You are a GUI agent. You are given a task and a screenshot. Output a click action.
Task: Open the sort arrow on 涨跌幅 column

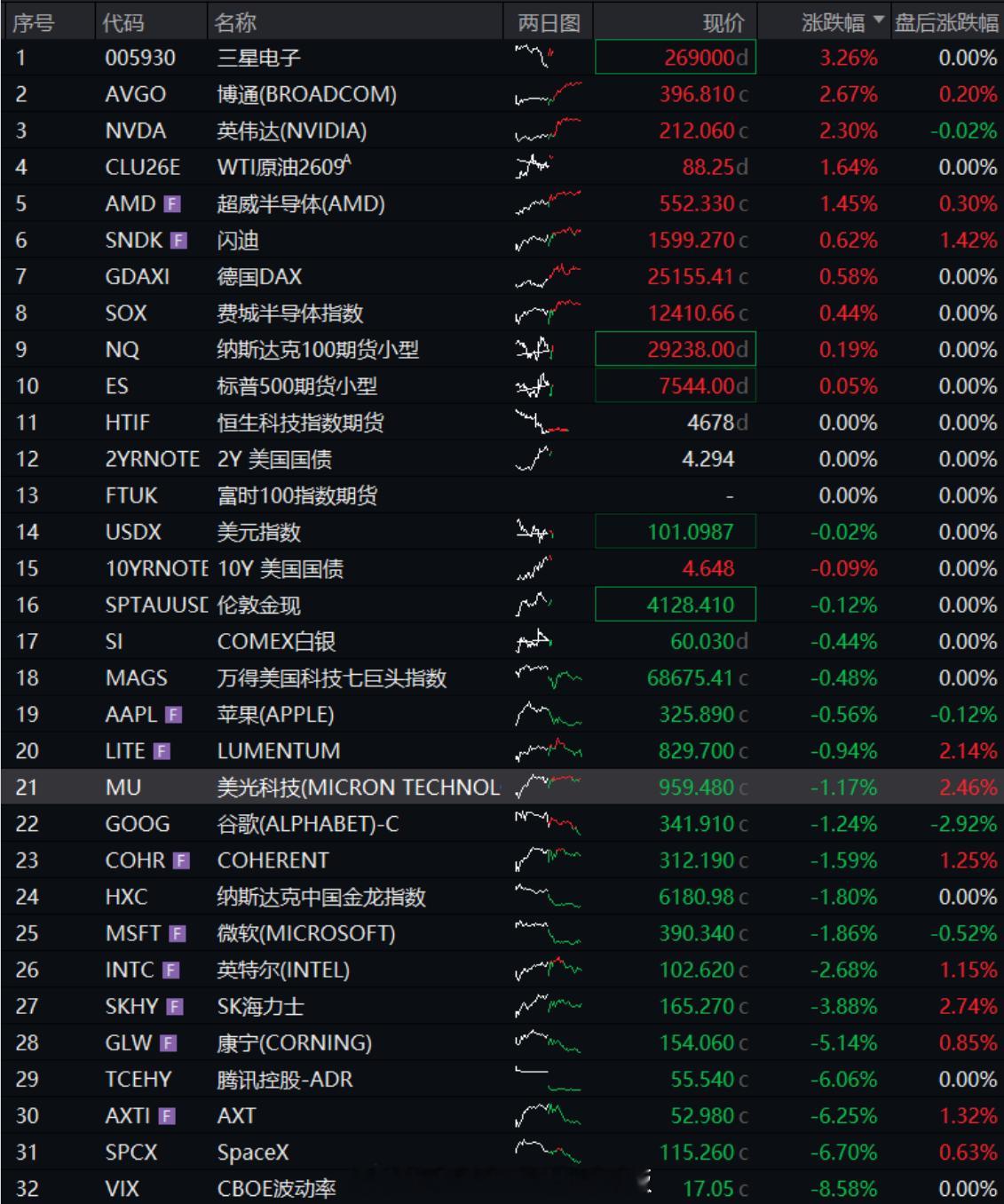tap(879, 20)
